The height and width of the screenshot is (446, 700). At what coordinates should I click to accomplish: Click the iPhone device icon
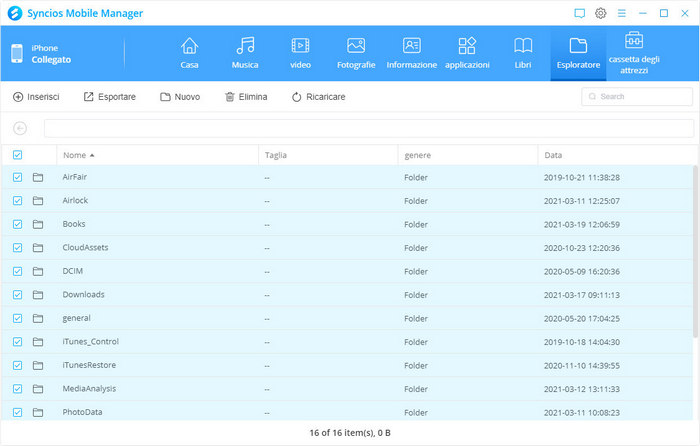[x=17, y=54]
